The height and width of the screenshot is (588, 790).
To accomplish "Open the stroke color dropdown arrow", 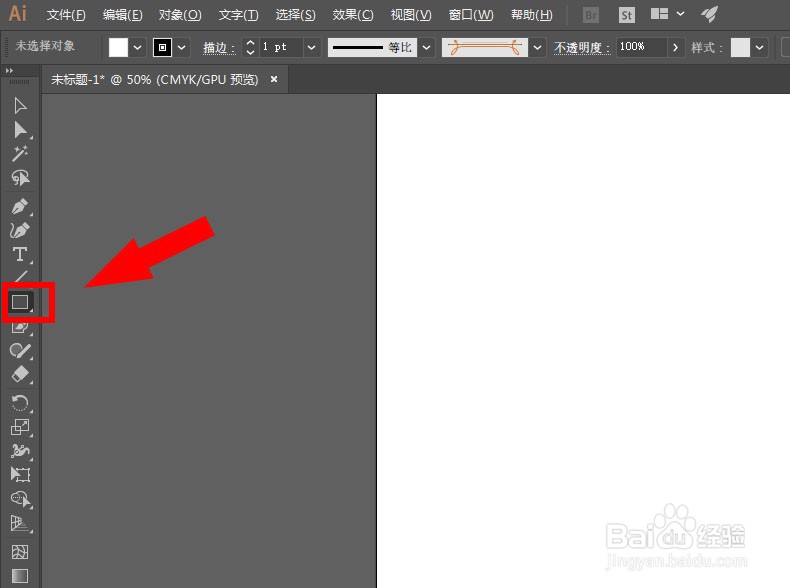I will [x=182, y=48].
